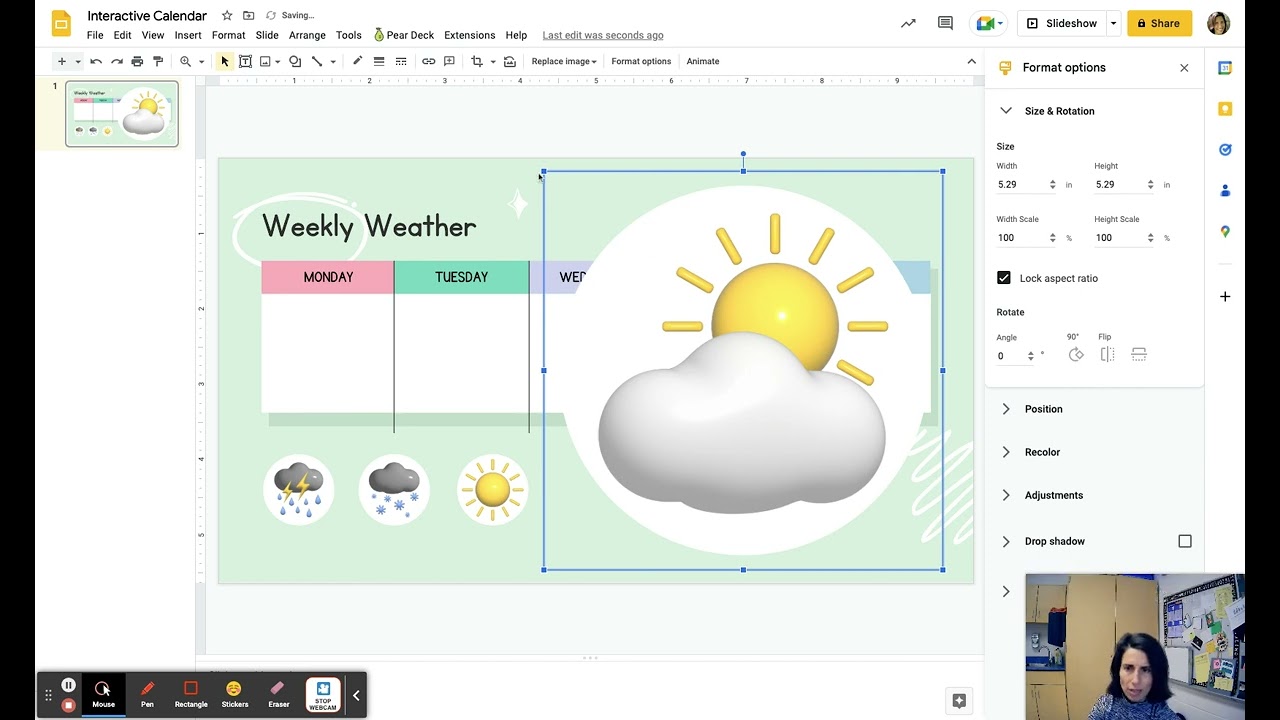Open the Extensions menu

tap(469, 35)
